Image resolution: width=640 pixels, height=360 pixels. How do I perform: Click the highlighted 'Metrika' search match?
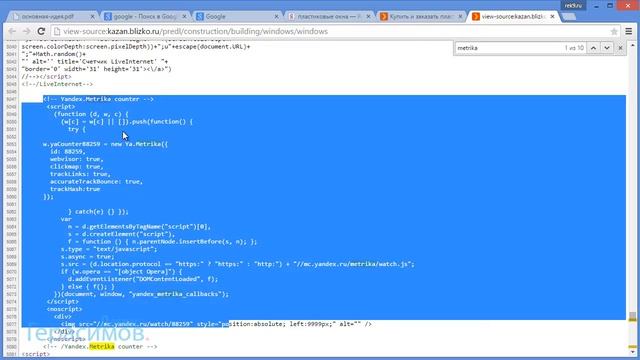(102, 347)
